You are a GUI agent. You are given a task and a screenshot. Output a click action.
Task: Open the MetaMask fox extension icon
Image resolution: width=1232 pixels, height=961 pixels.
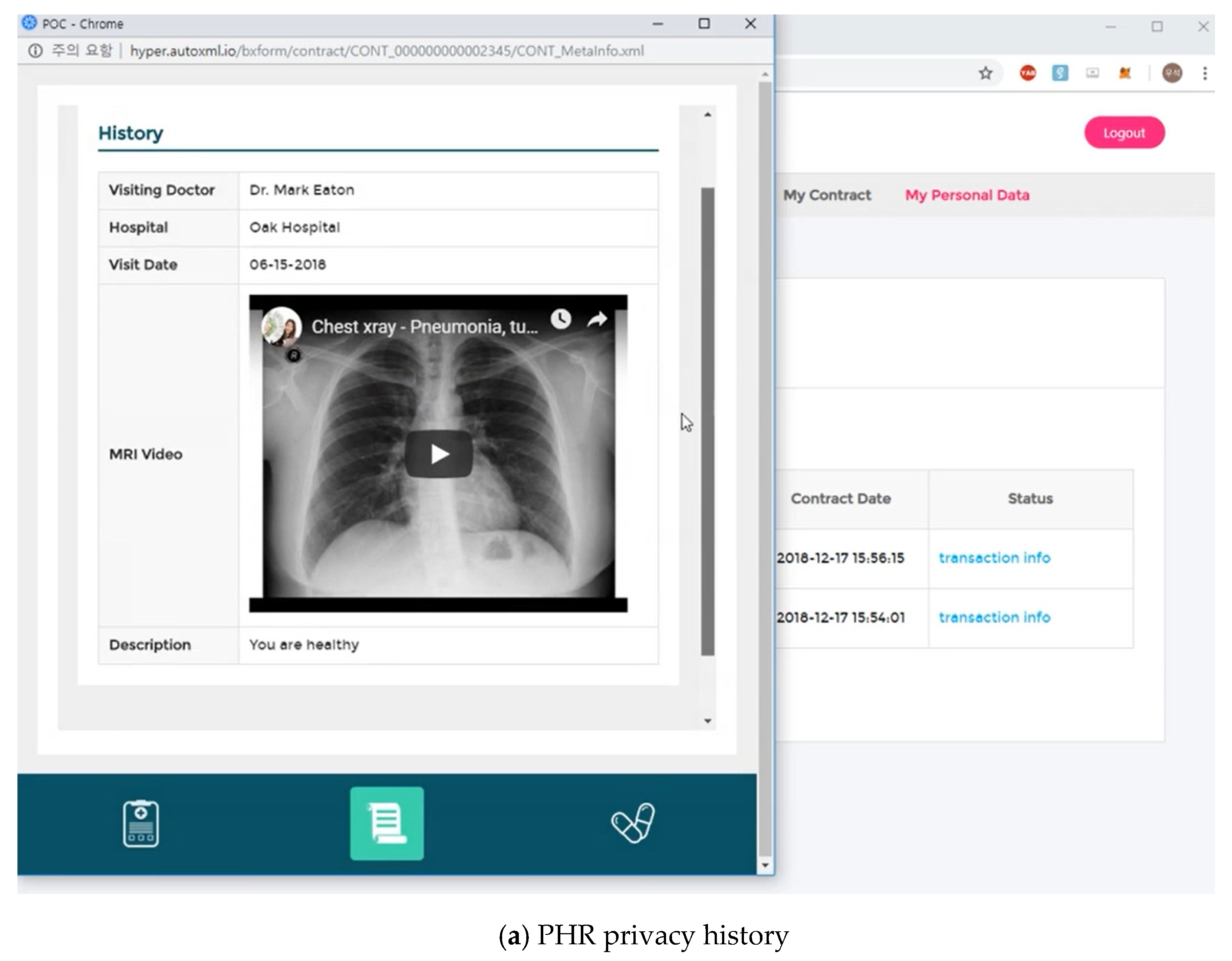[1125, 73]
